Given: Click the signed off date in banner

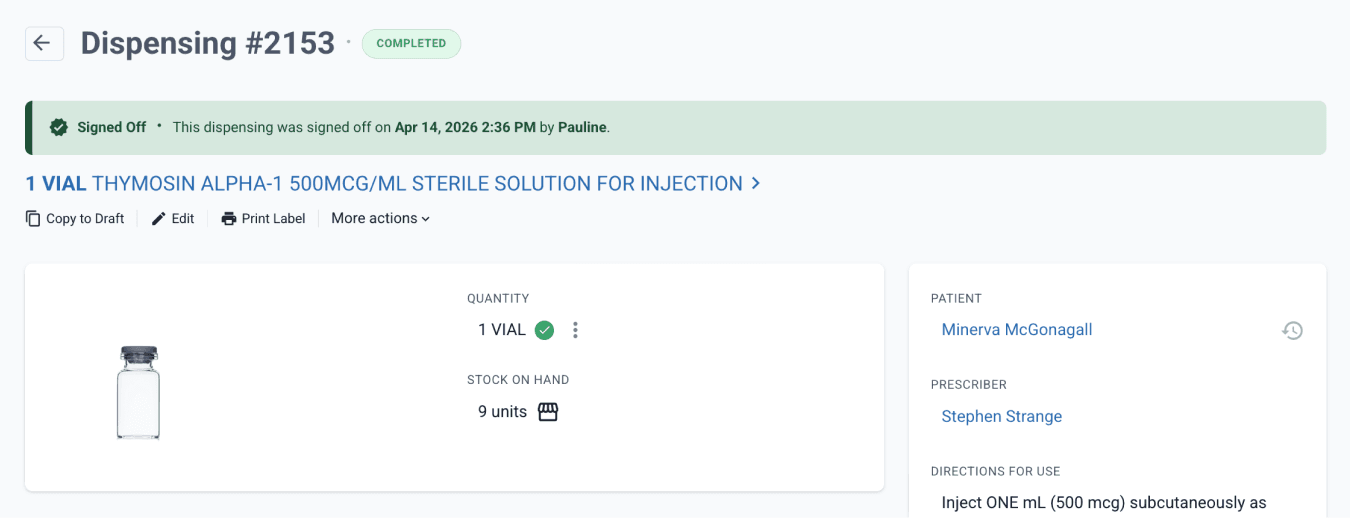Looking at the screenshot, I should pyautogui.click(x=465, y=127).
